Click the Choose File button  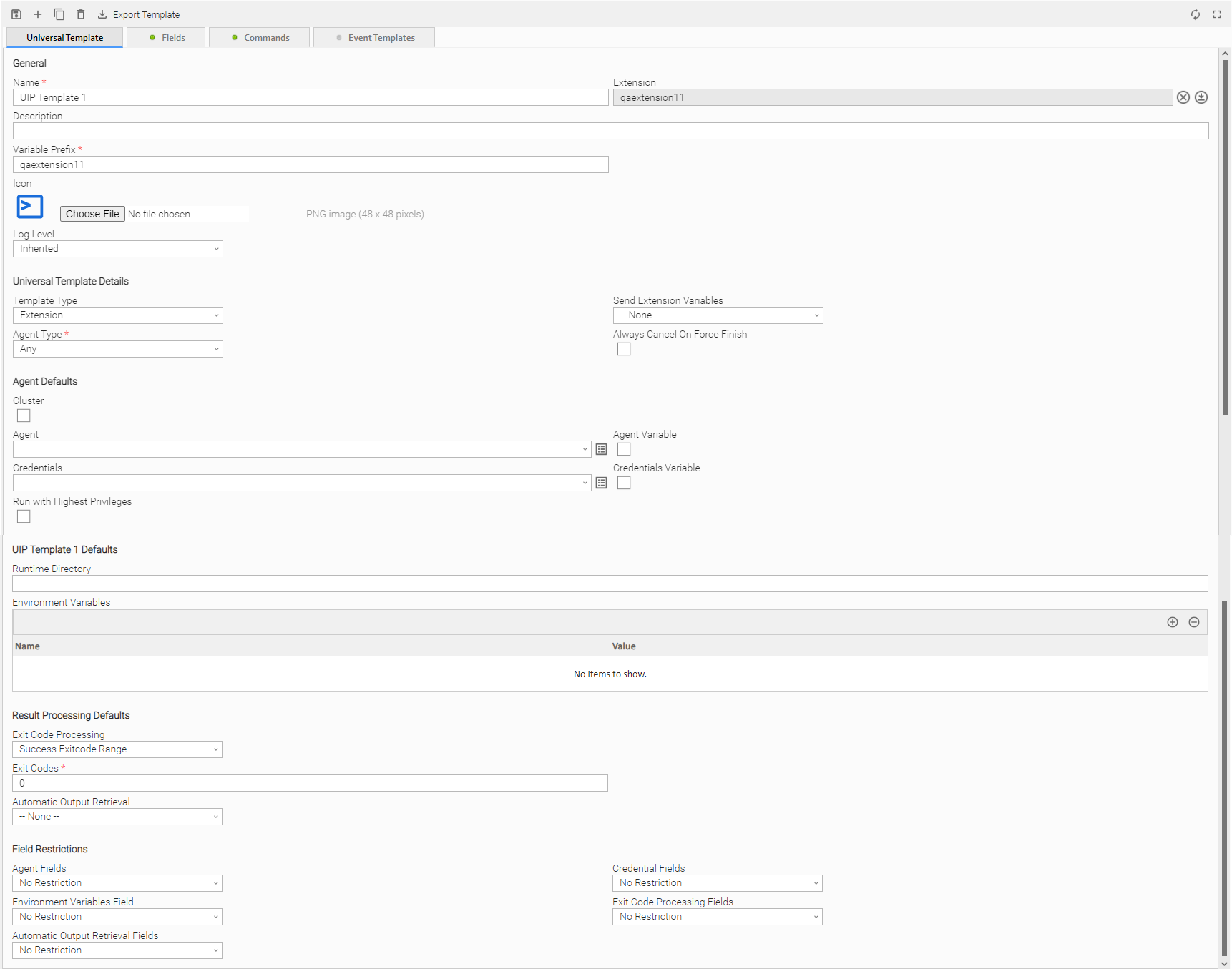point(92,214)
